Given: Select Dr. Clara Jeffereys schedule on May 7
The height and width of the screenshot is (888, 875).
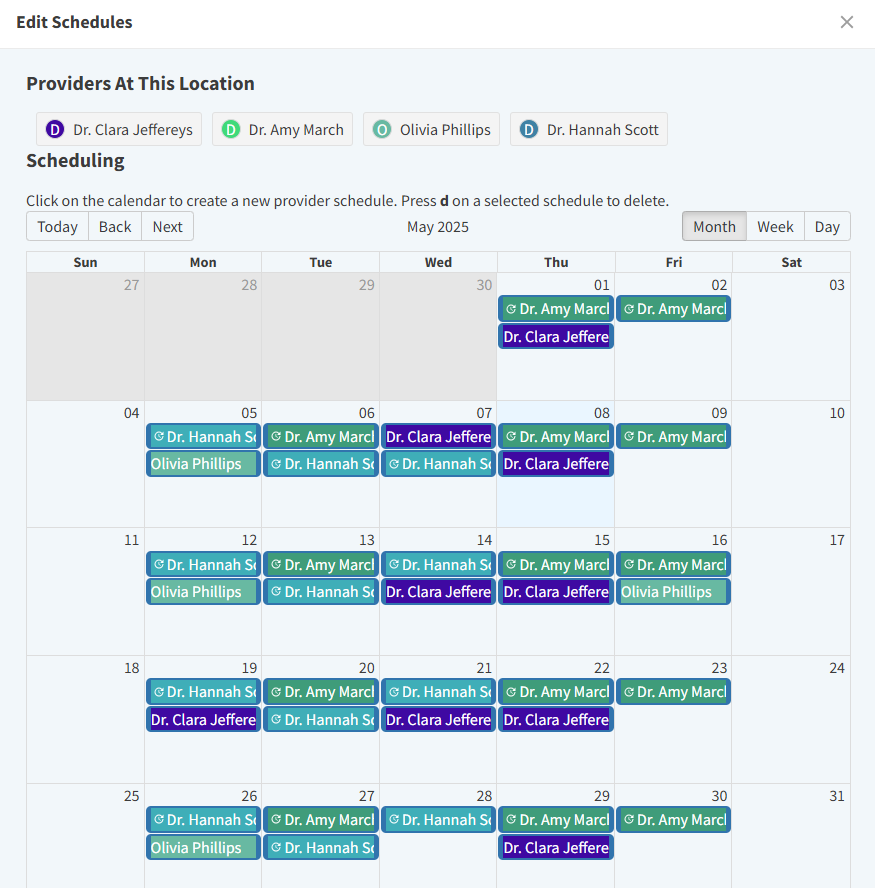Looking at the screenshot, I should click(438, 436).
